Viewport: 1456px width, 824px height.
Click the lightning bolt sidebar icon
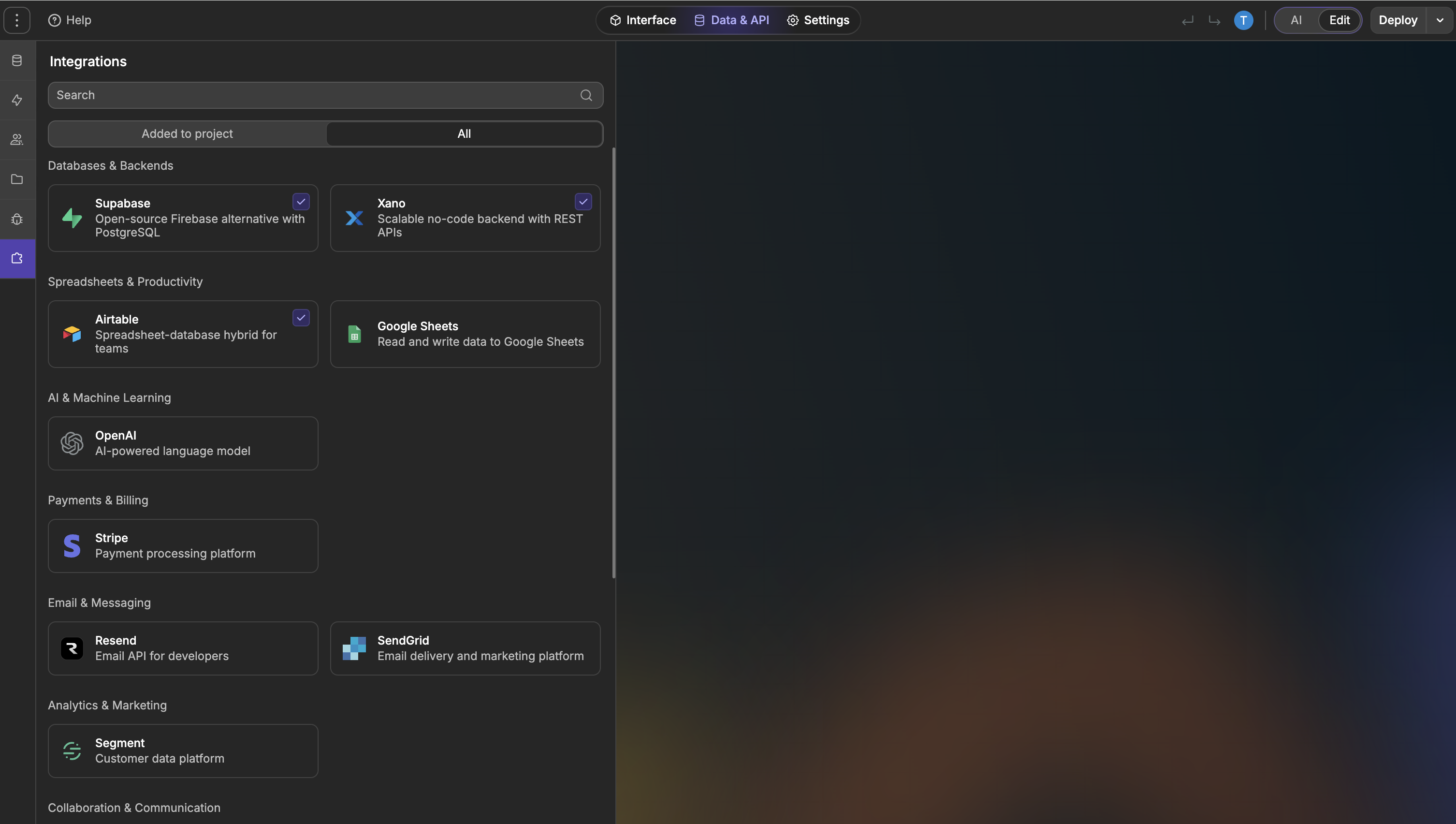click(x=17, y=100)
